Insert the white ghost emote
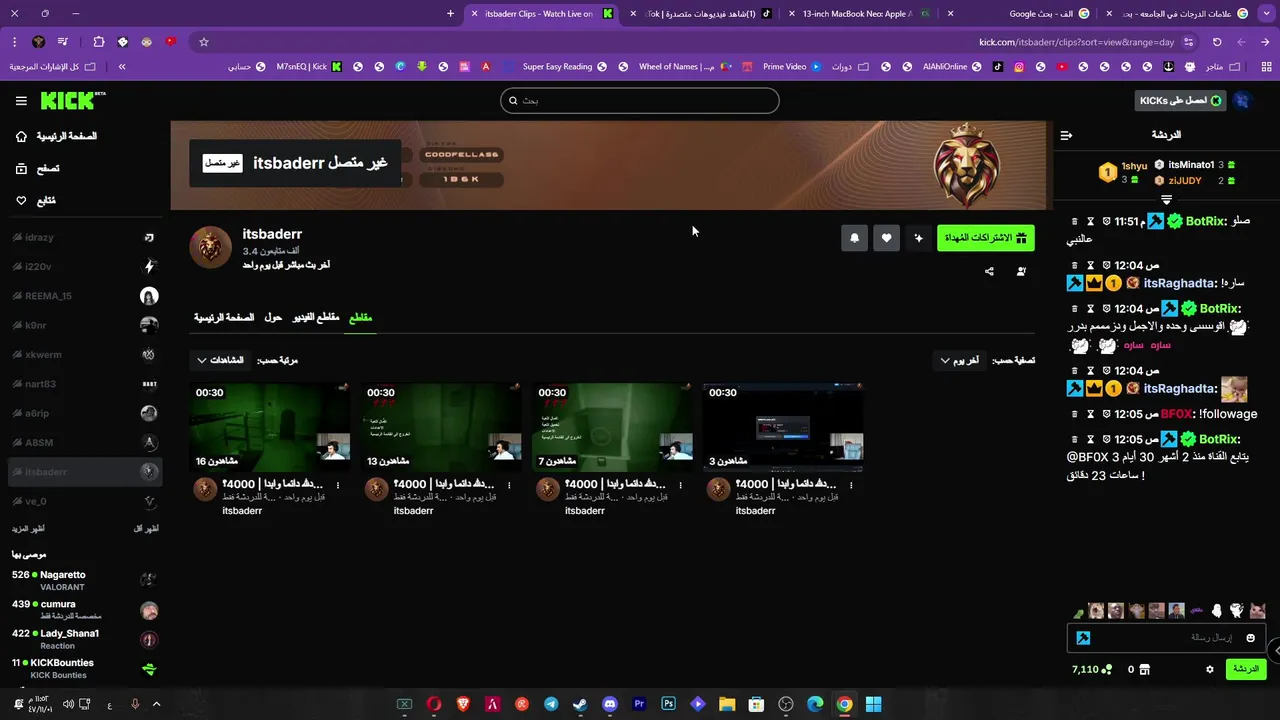Image resolution: width=1280 pixels, height=720 pixels. [x=1217, y=610]
